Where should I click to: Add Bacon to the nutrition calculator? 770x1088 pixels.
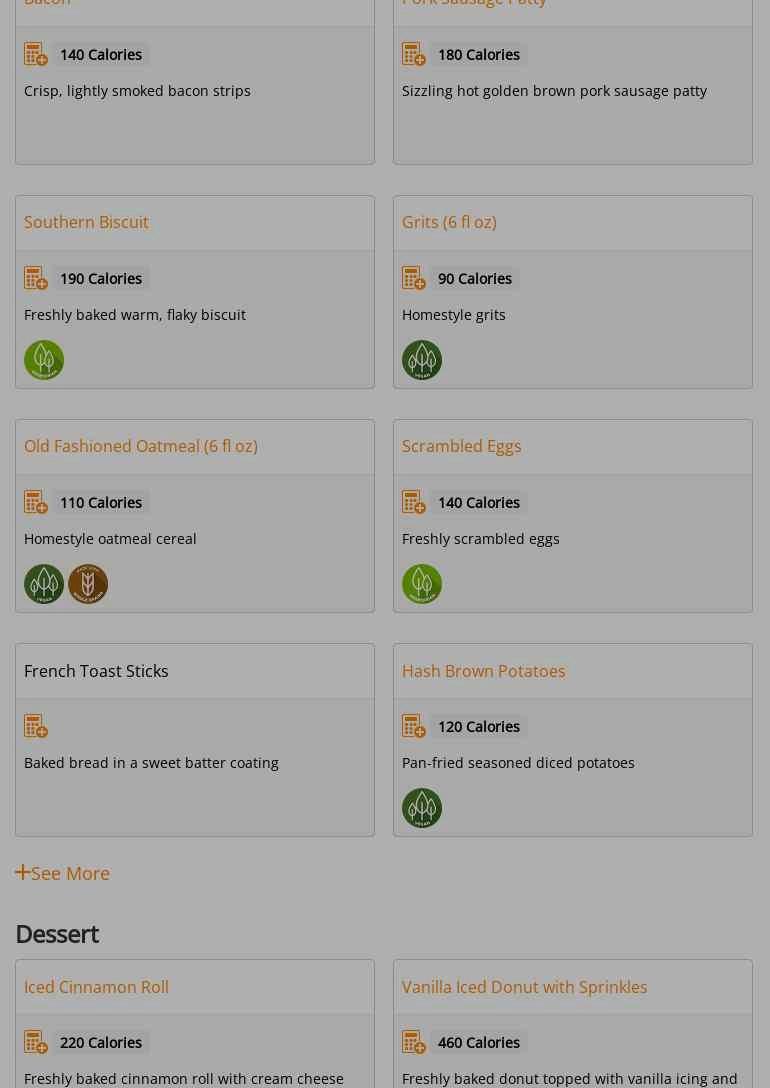pyautogui.click(x=36, y=54)
